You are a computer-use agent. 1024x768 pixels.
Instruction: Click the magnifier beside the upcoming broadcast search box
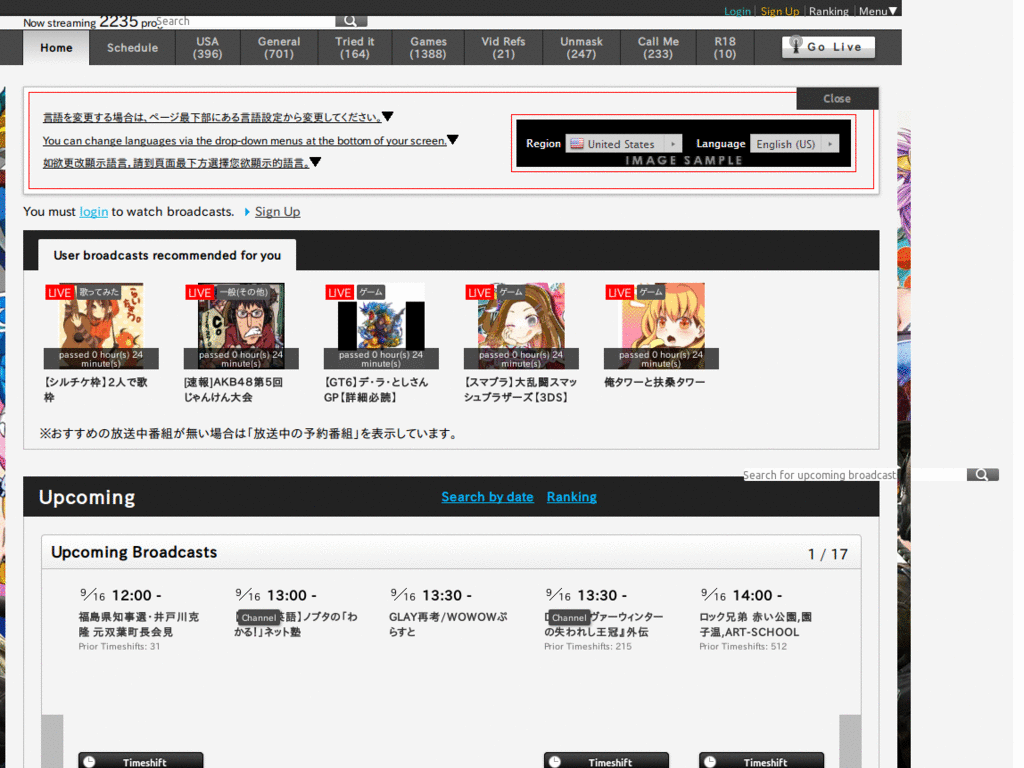(980, 474)
